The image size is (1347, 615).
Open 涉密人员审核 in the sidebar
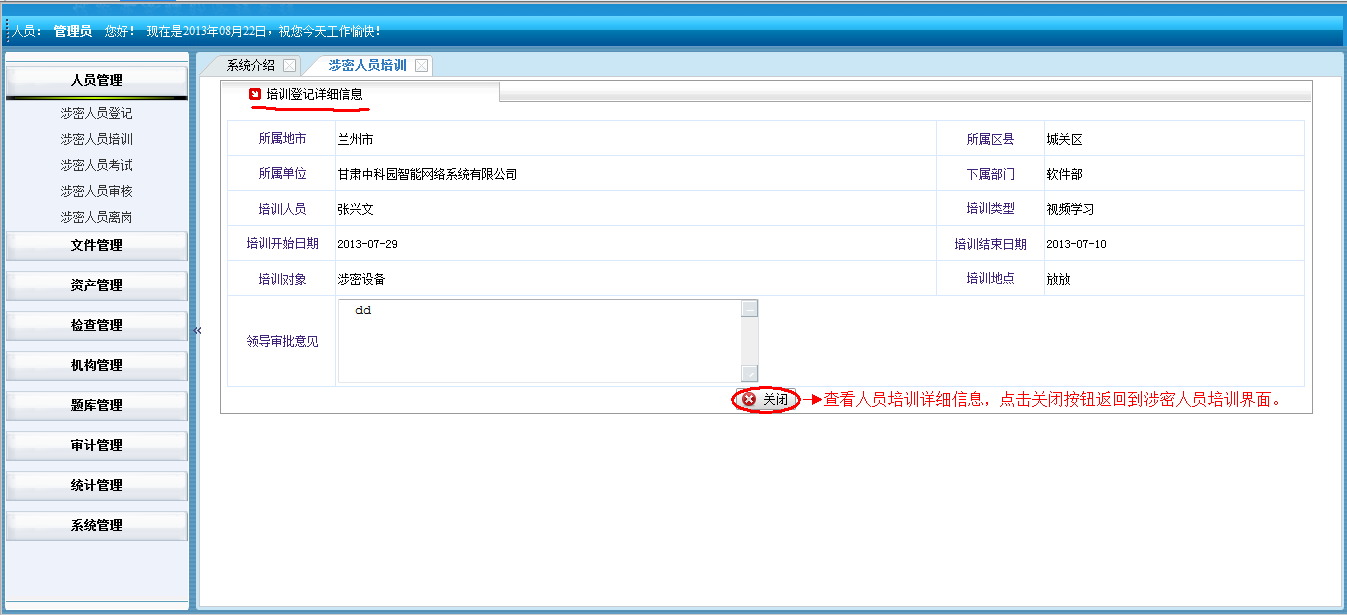point(97,191)
